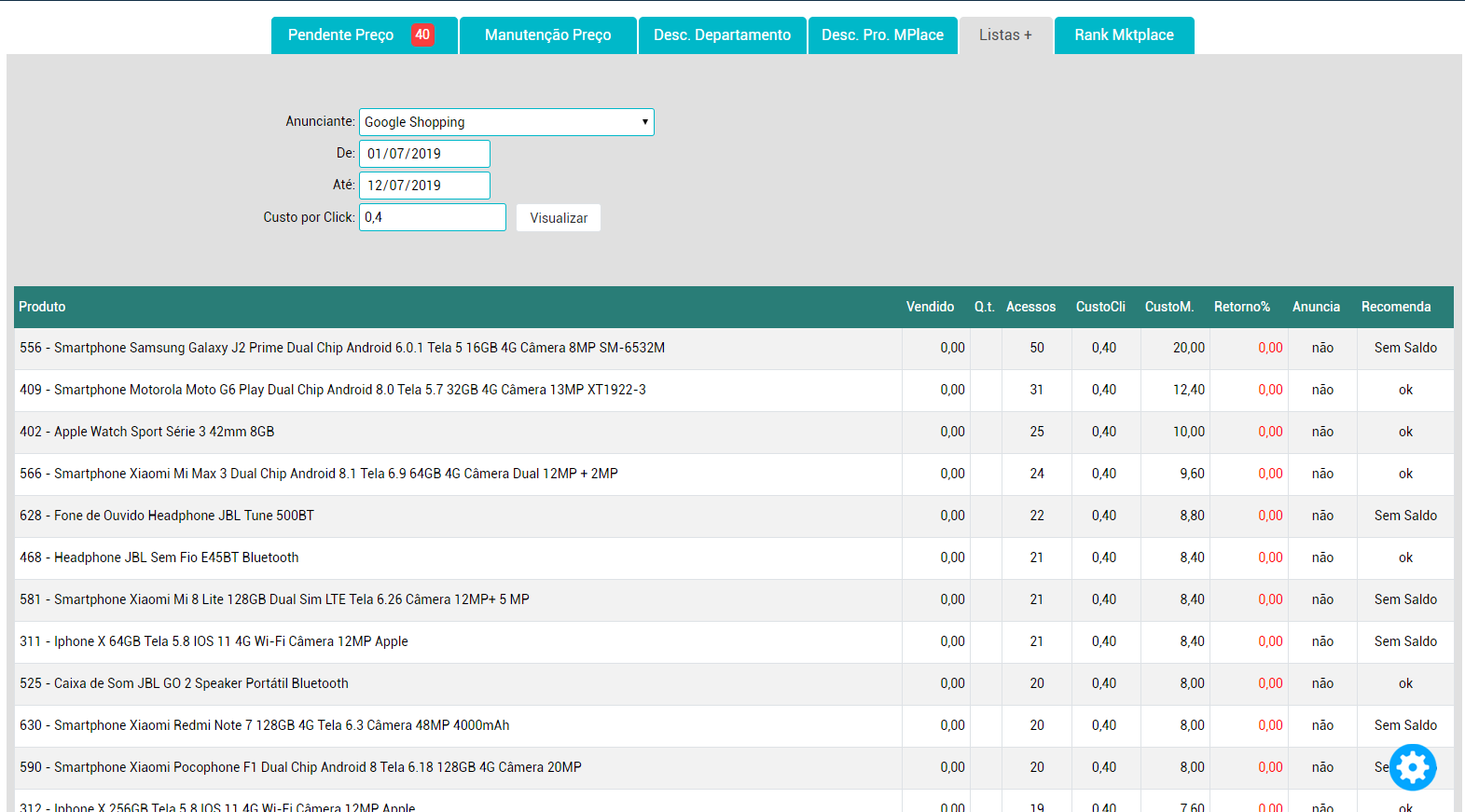Click the red 40 badge on Pendente Preço

pos(422,34)
